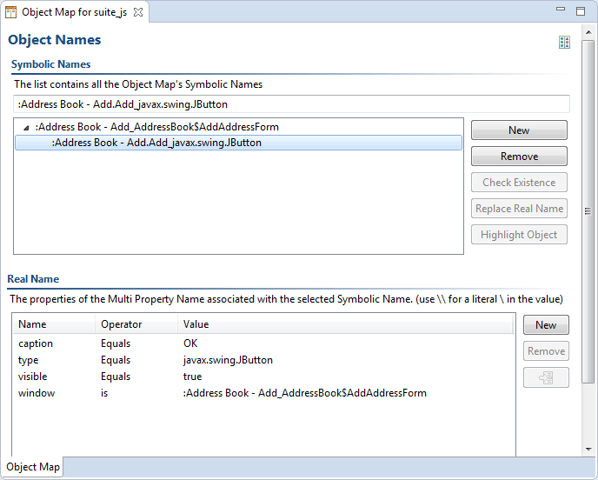This screenshot has width=598, height=480.
Task: Select the Object Map for suite_js tab
Action: point(74,12)
